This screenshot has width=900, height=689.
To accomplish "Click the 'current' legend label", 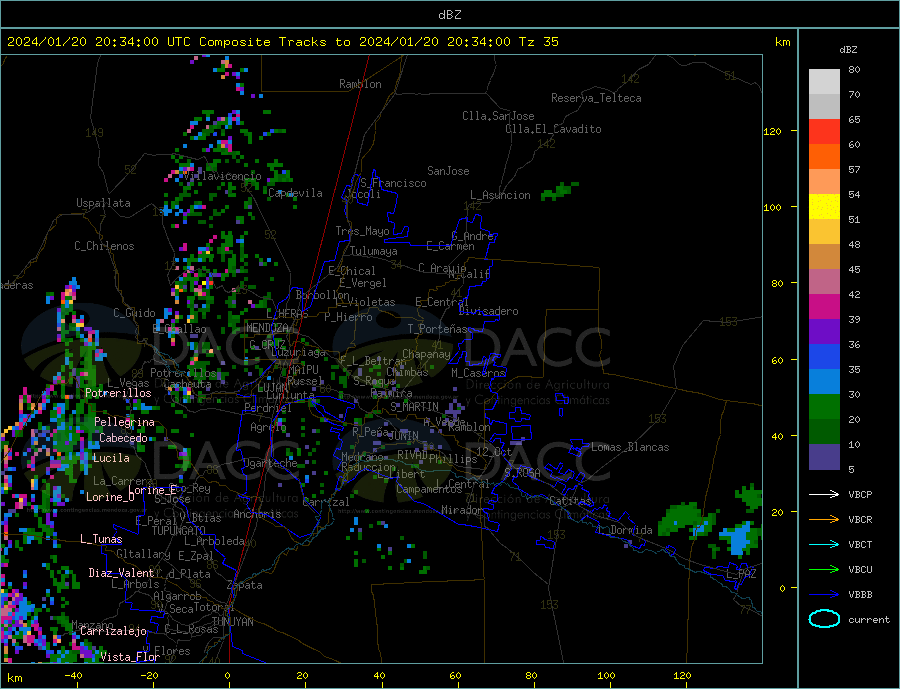I will click(869, 620).
